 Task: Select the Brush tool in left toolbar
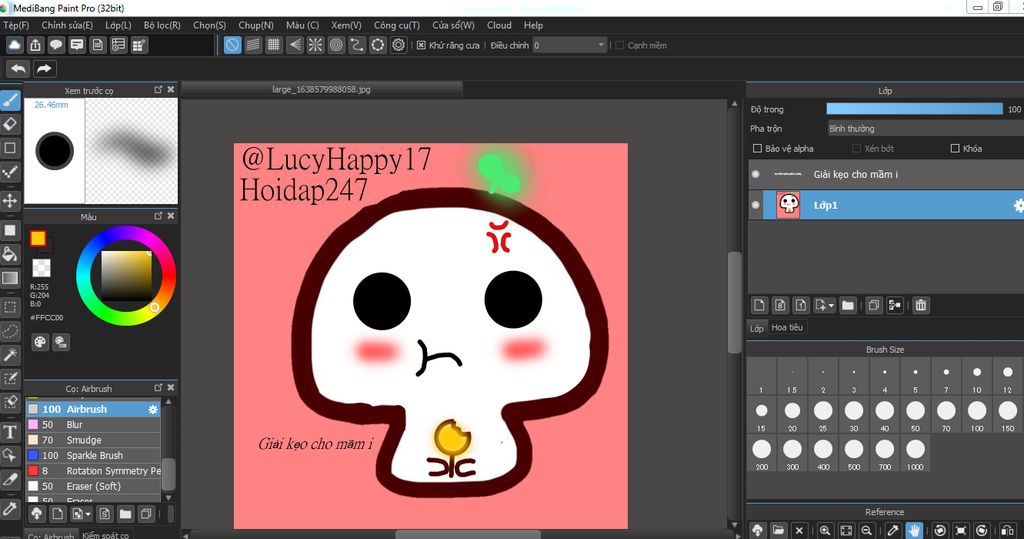(10, 101)
